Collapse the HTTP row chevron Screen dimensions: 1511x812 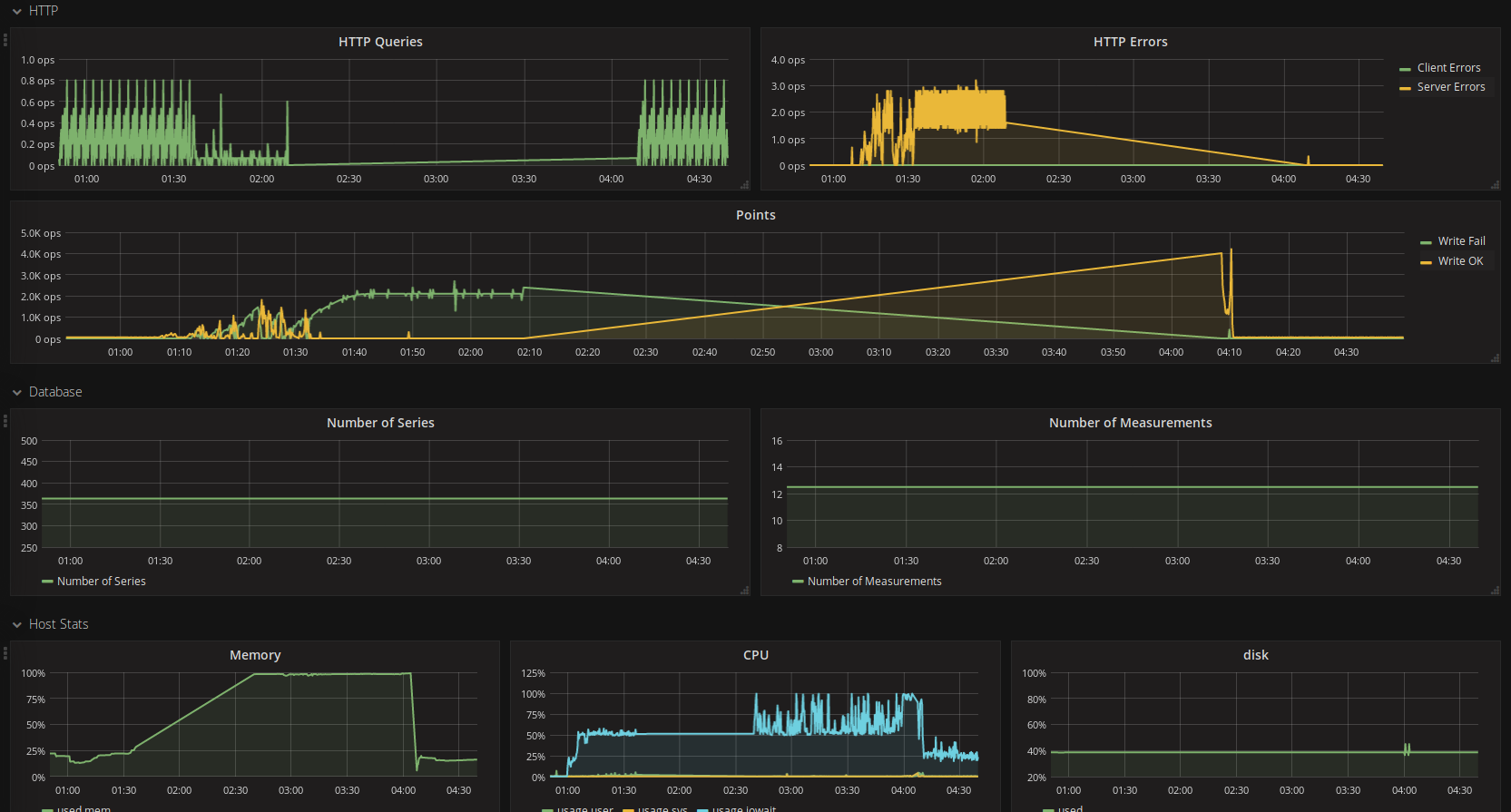pos(16,12)
